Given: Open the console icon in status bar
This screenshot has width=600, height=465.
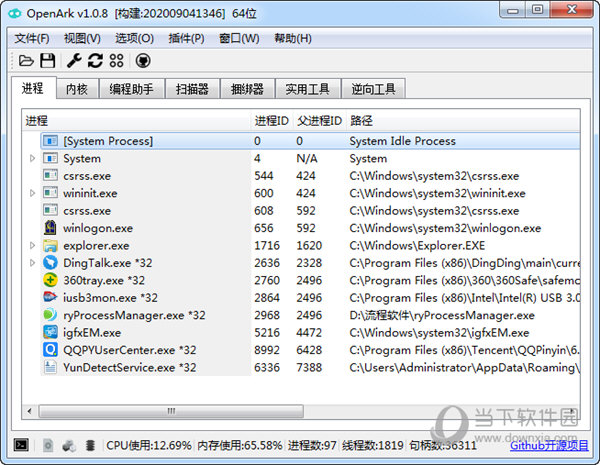Looking at the screenshot, I should click(21, 445).
